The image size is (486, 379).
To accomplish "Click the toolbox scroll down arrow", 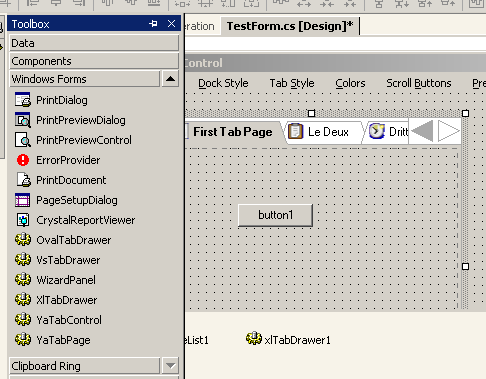I will [170, 366].
